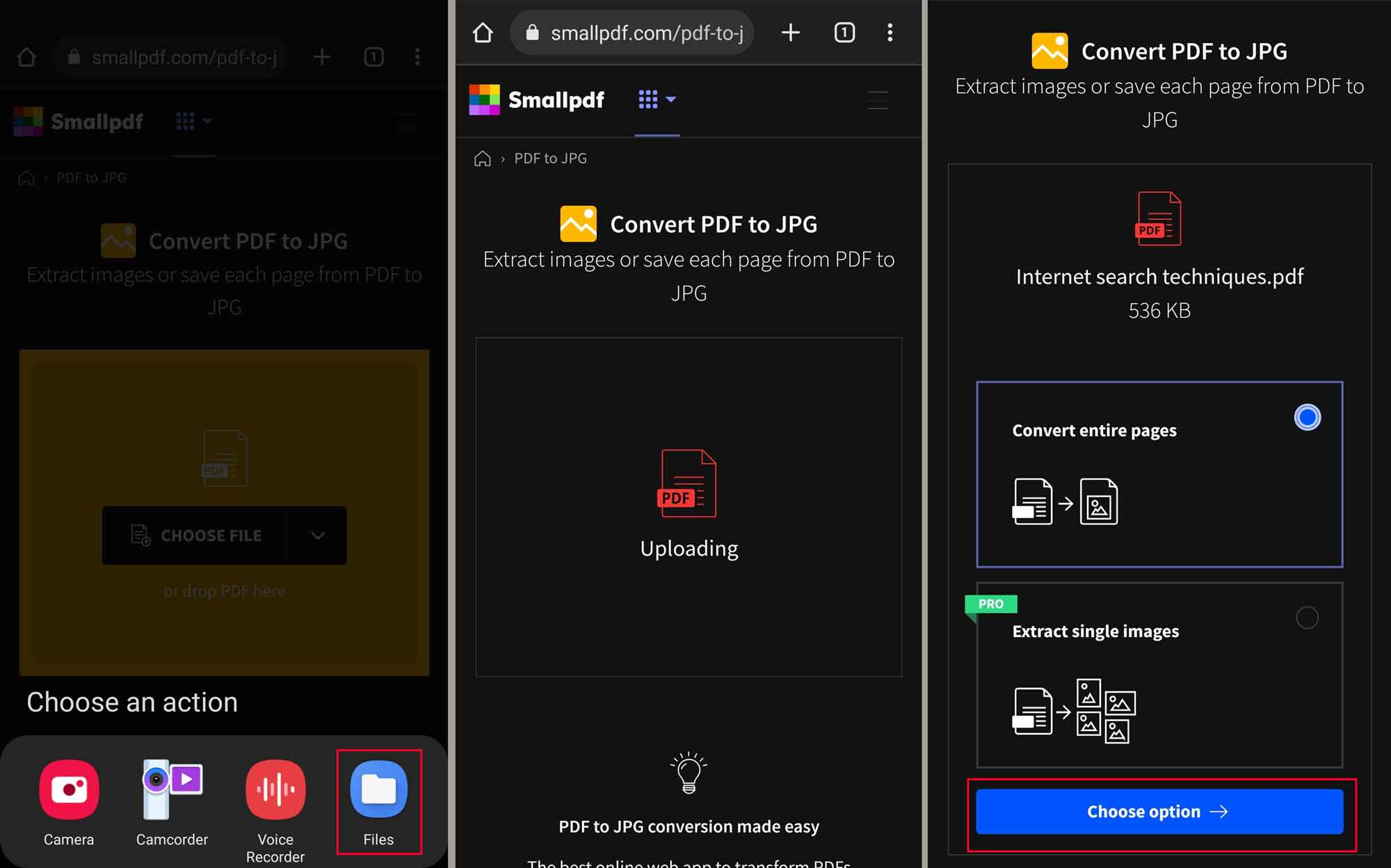Screen dimensions: 1391x868
Task: Select the Extract single images radio button
Action: [1306, 617]
